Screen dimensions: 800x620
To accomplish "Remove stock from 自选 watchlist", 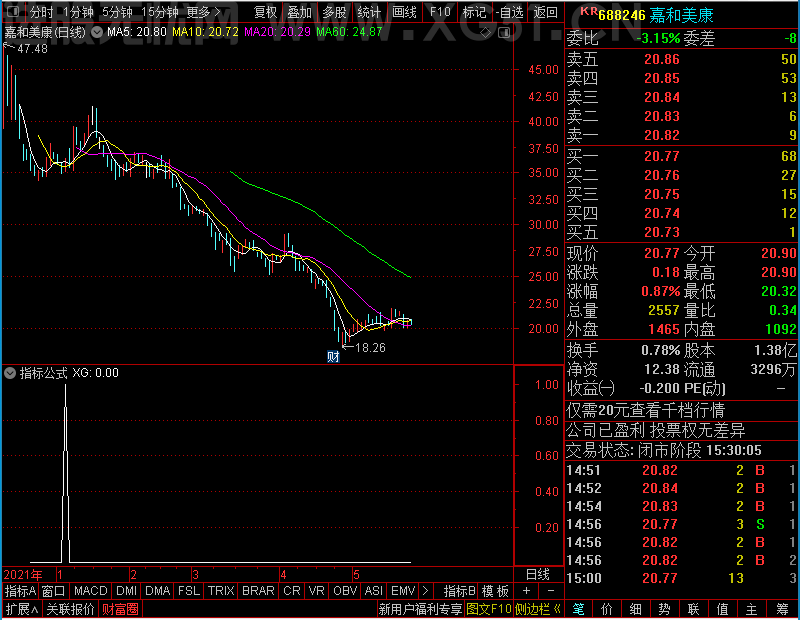I will click(510, 12).
